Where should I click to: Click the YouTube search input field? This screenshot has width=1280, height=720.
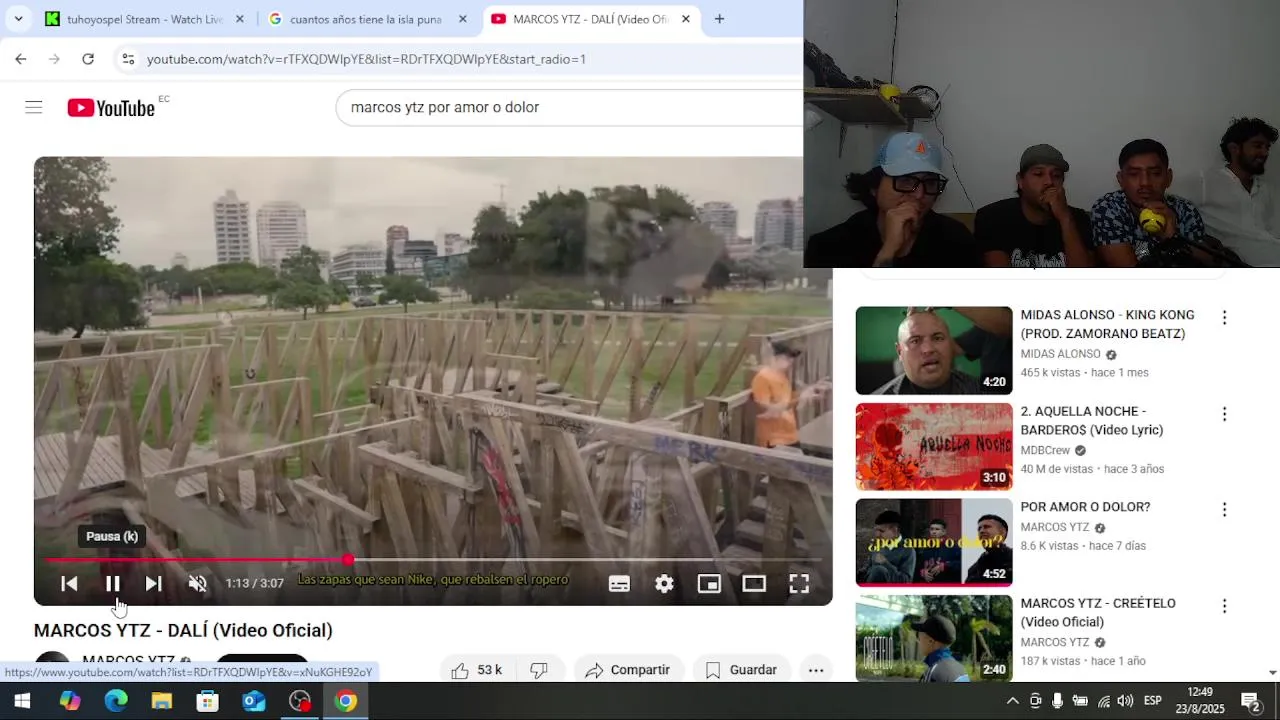coord(570,107)
